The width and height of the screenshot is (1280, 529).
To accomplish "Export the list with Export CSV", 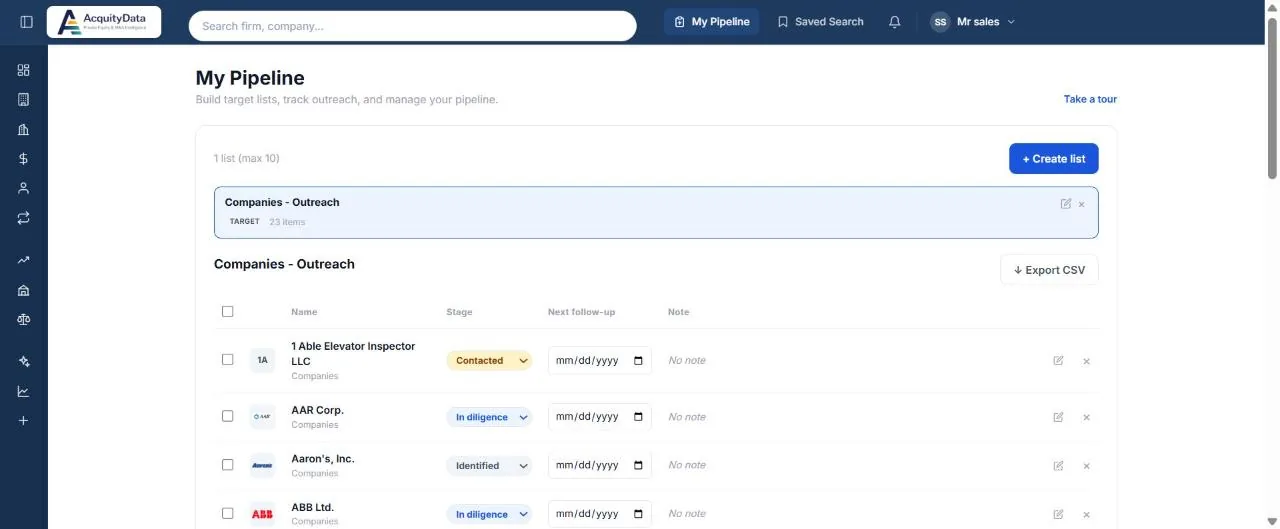I will tap(1049, 270).
